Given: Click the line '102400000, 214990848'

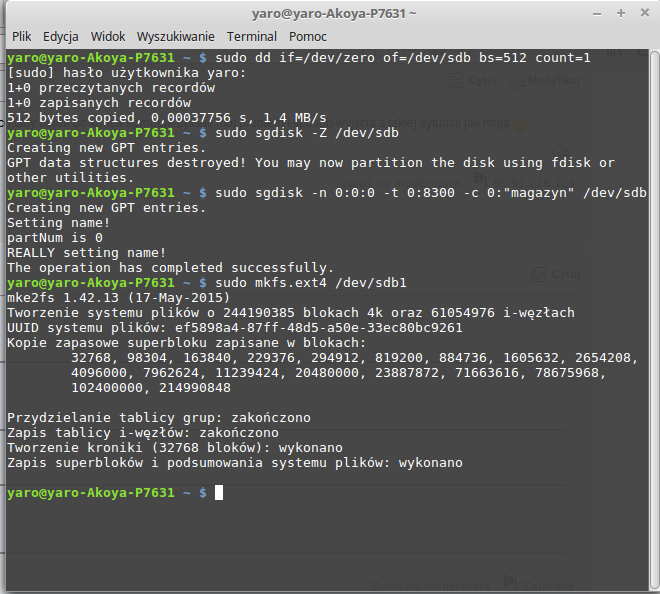Looking at the screenshot, I should pyautogui.click(x=151, y=388).
